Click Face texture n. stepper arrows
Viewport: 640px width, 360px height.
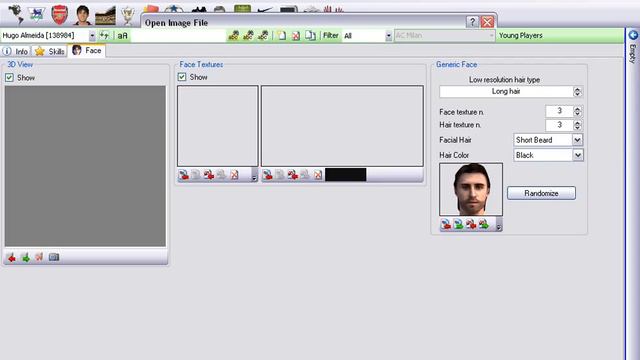tap(577, 111)
